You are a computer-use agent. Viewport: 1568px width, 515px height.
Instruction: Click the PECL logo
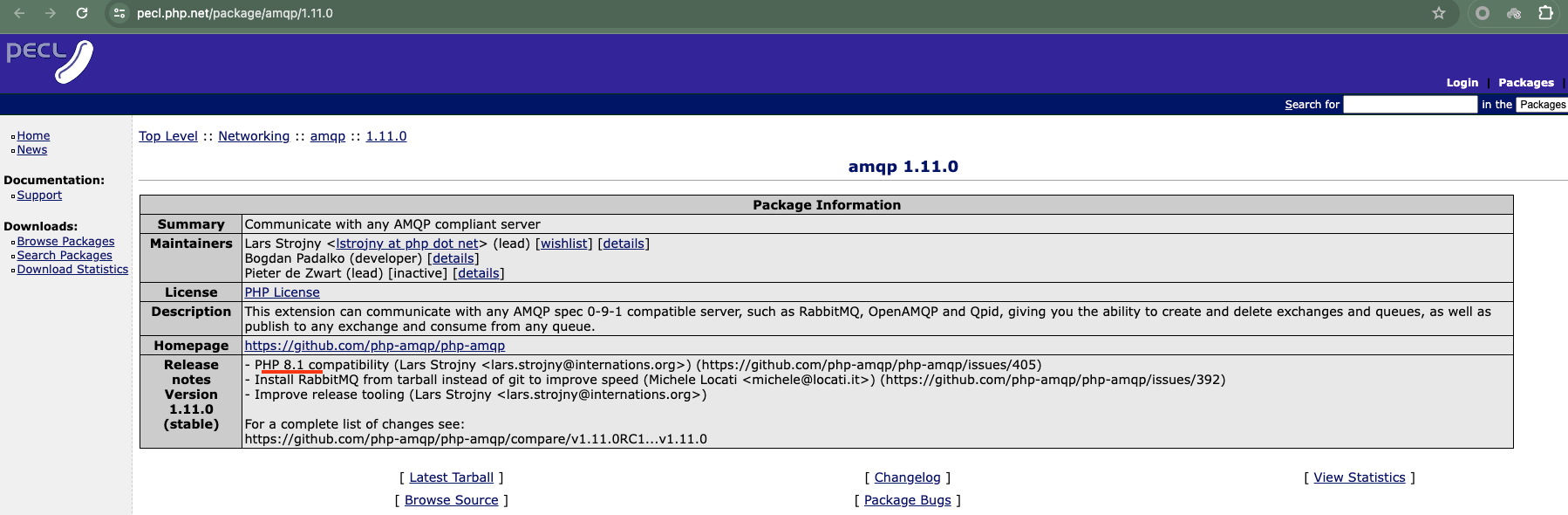(50, 61)
